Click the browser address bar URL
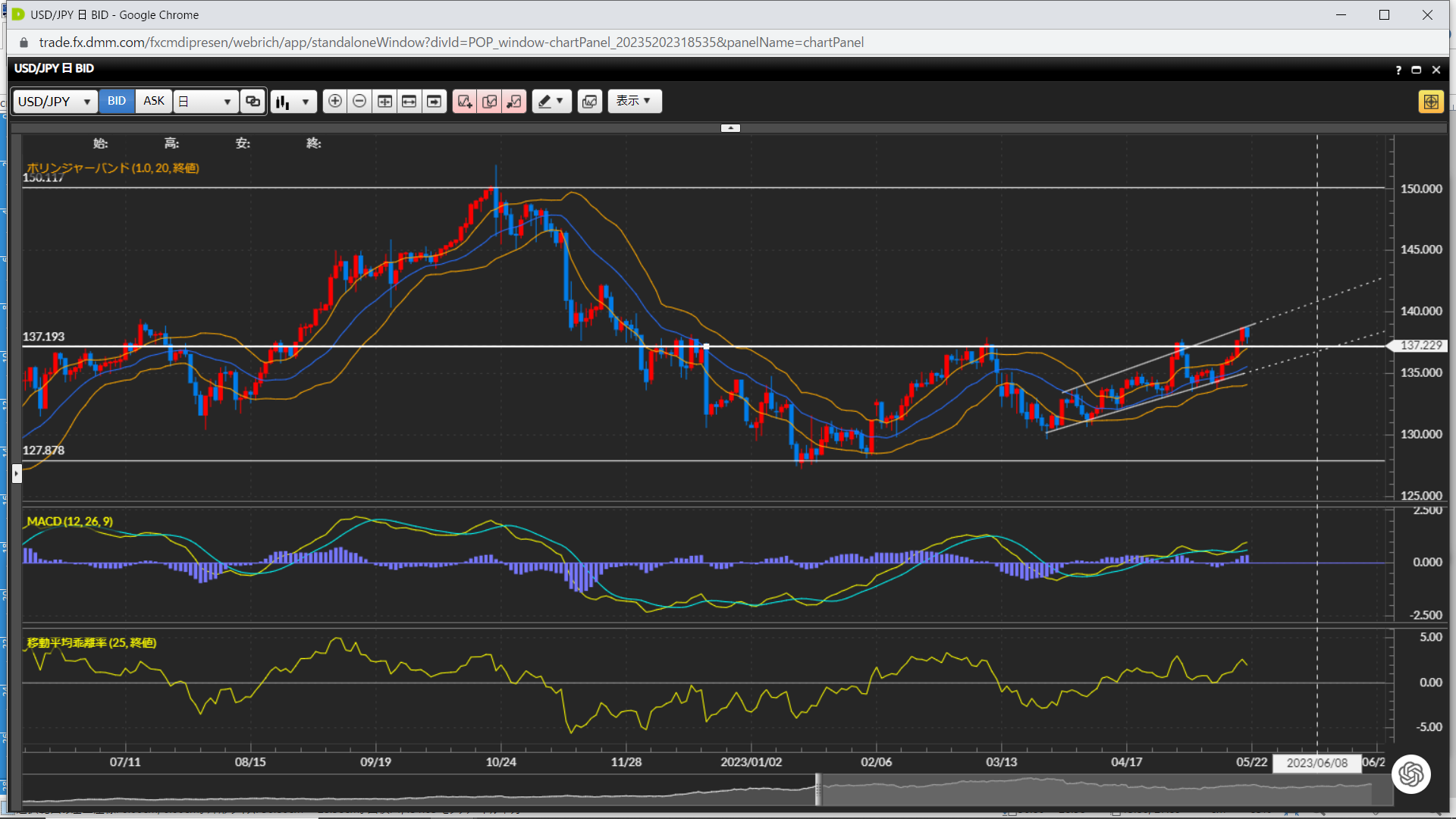Image resolution: width=1456 pixels, height=819 pixels. coord(451,42)
